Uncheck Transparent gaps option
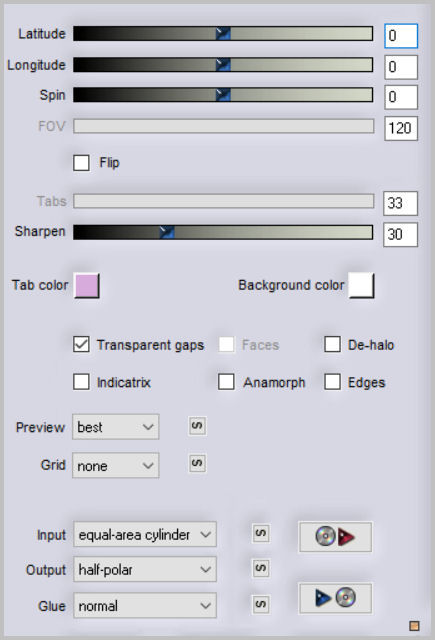Viewport: 435px width, 640px height. click(82, 344)
